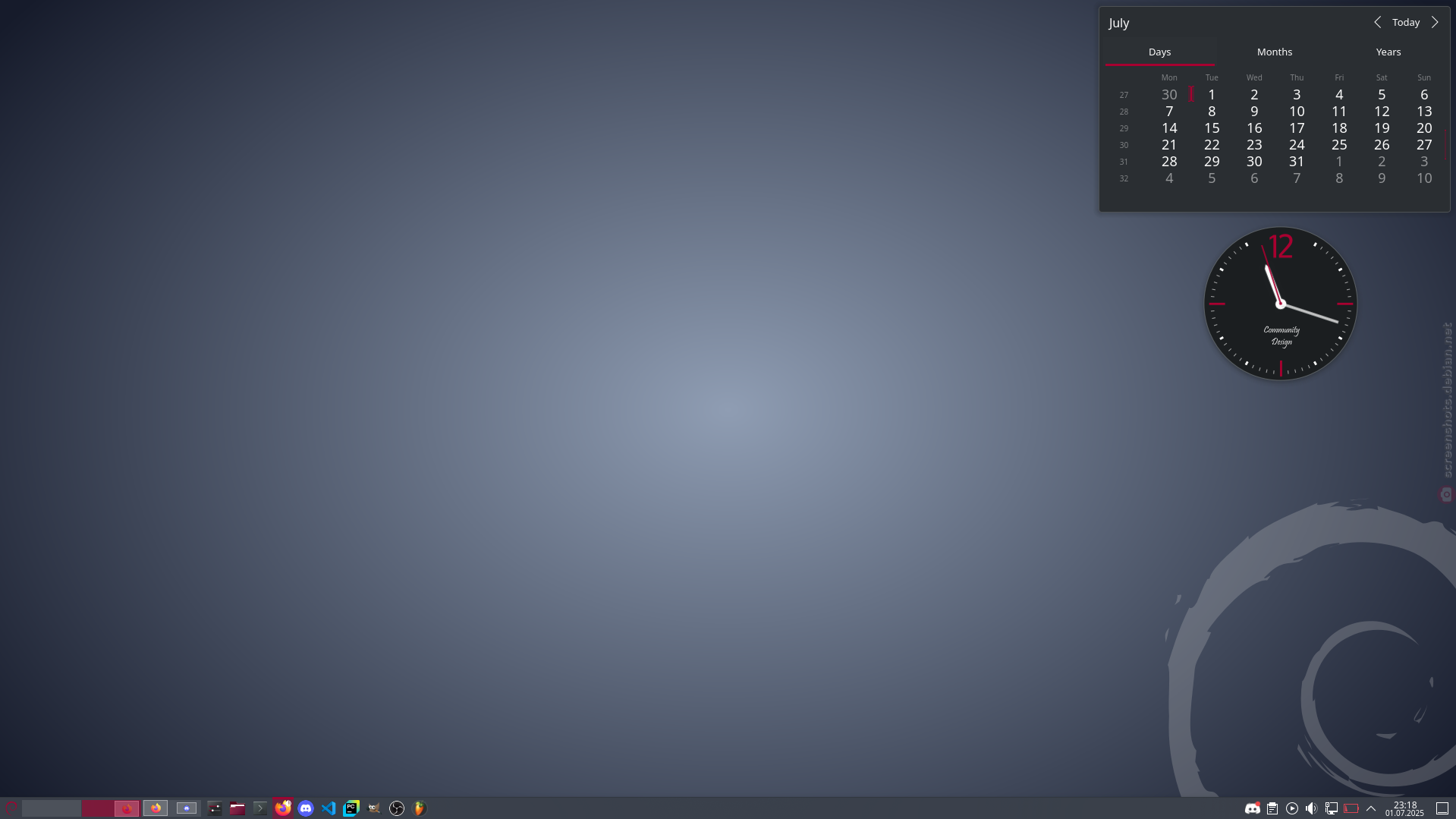
Task: Select July 26 in calendar
Action: tap(1382, 145)
